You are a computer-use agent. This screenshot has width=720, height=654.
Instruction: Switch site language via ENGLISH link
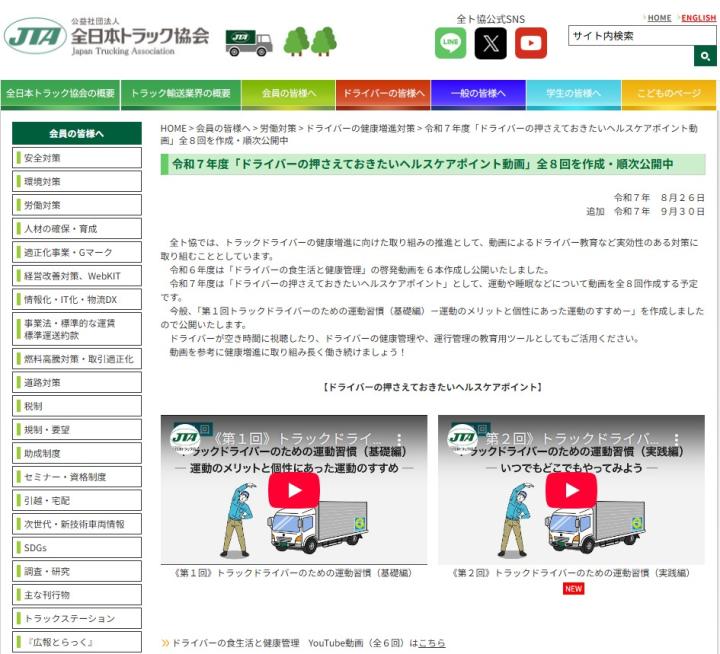pos(698,18)
